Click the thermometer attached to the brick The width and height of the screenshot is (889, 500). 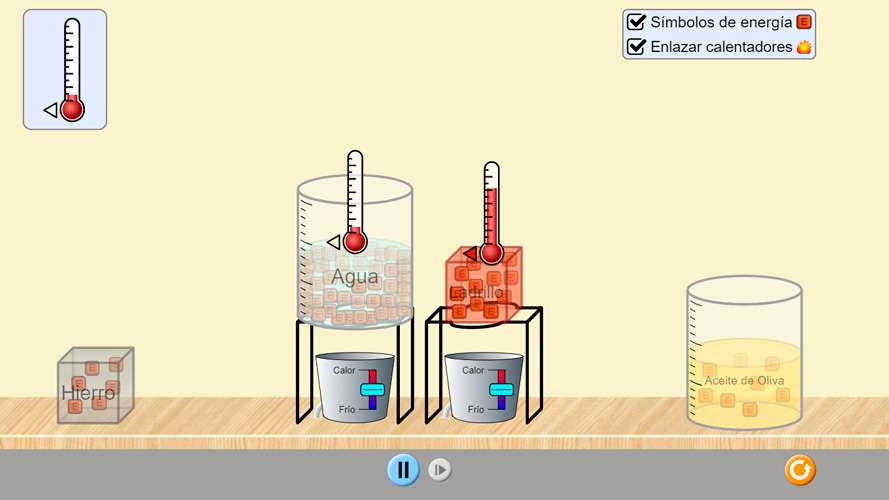pyautogui.click(x=490, y=210)
